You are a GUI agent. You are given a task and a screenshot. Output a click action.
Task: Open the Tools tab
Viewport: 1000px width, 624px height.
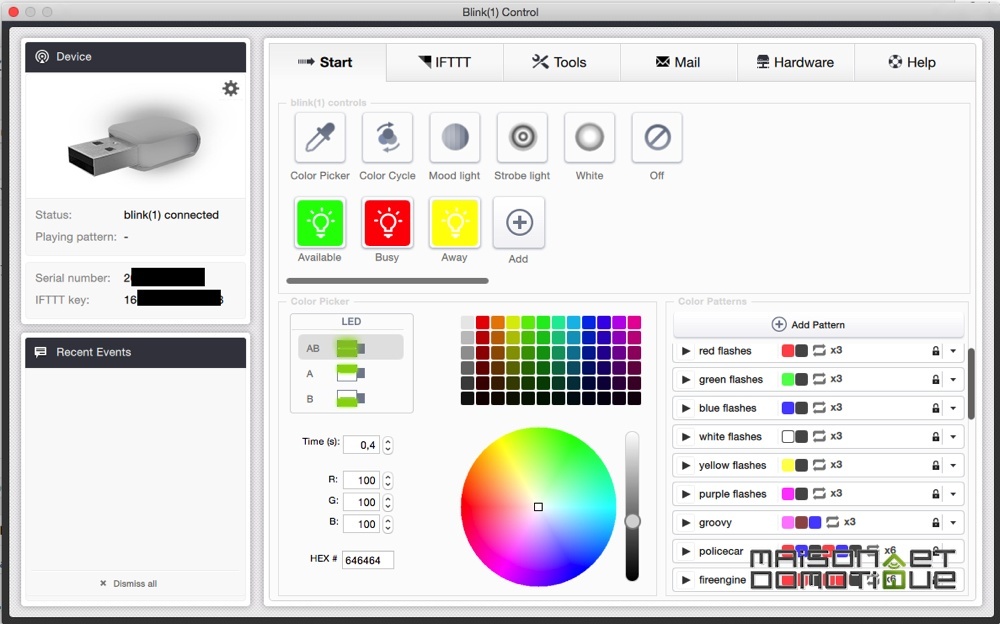click(x=561, y=63)
